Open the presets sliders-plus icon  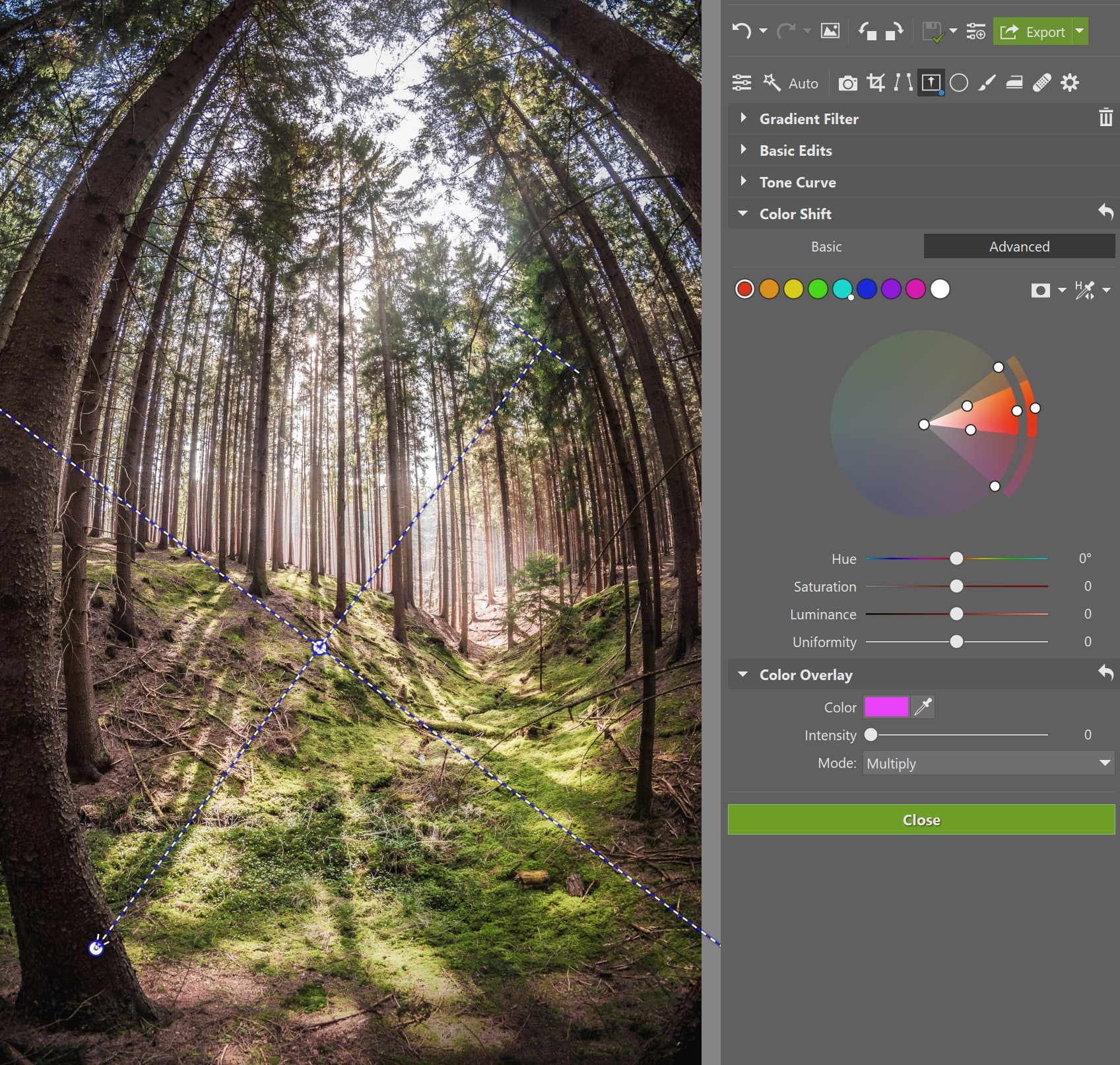(x=975, y=31)
